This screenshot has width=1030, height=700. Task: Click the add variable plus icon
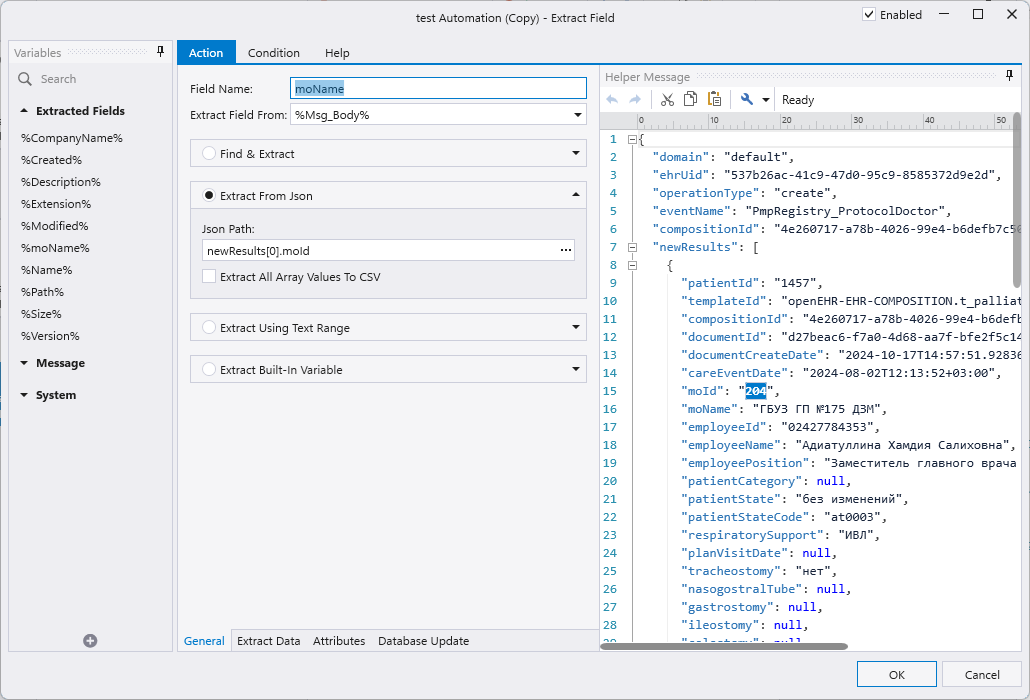tap(90, 641)
